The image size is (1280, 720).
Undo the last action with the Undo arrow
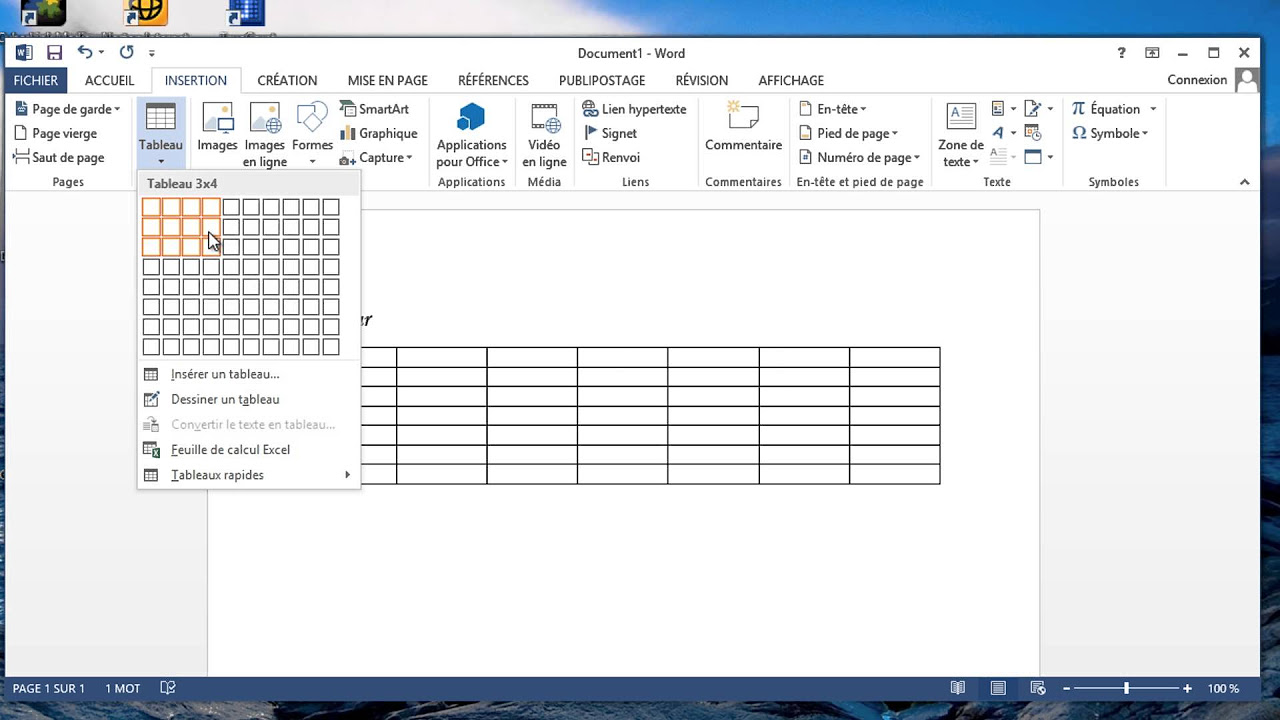pyautogui.click(x=84, y=53)
